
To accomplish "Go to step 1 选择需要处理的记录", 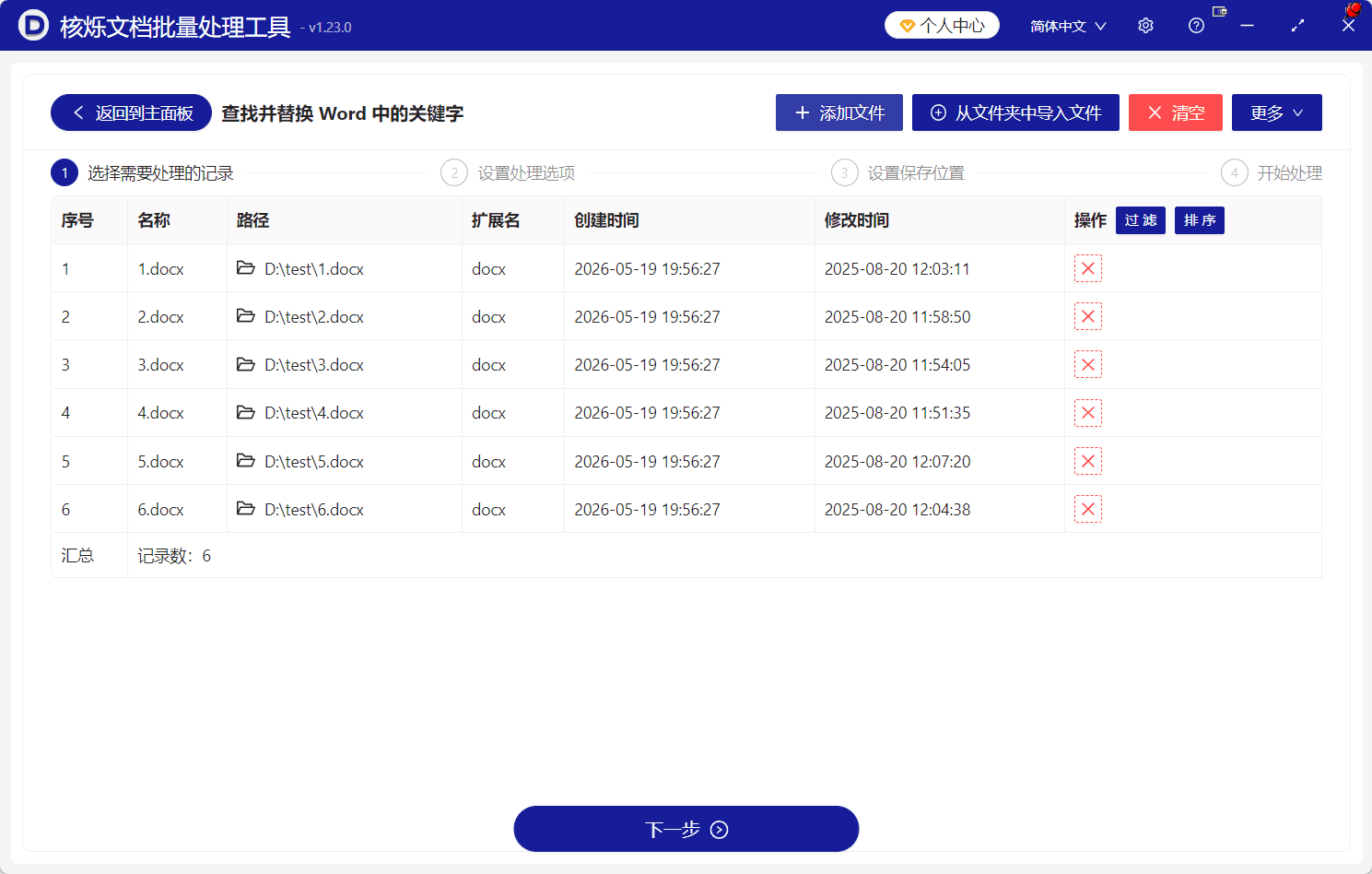I will pyautogui.click(x=143, y=172).
